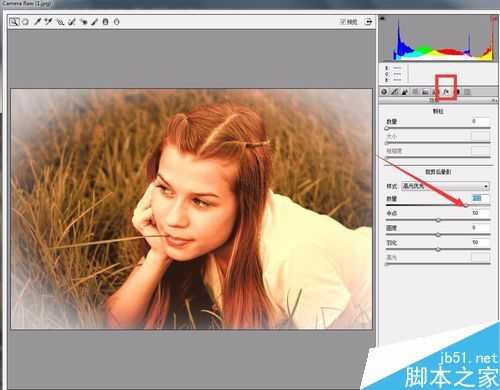Open the vignette Style dropdown

445,186
